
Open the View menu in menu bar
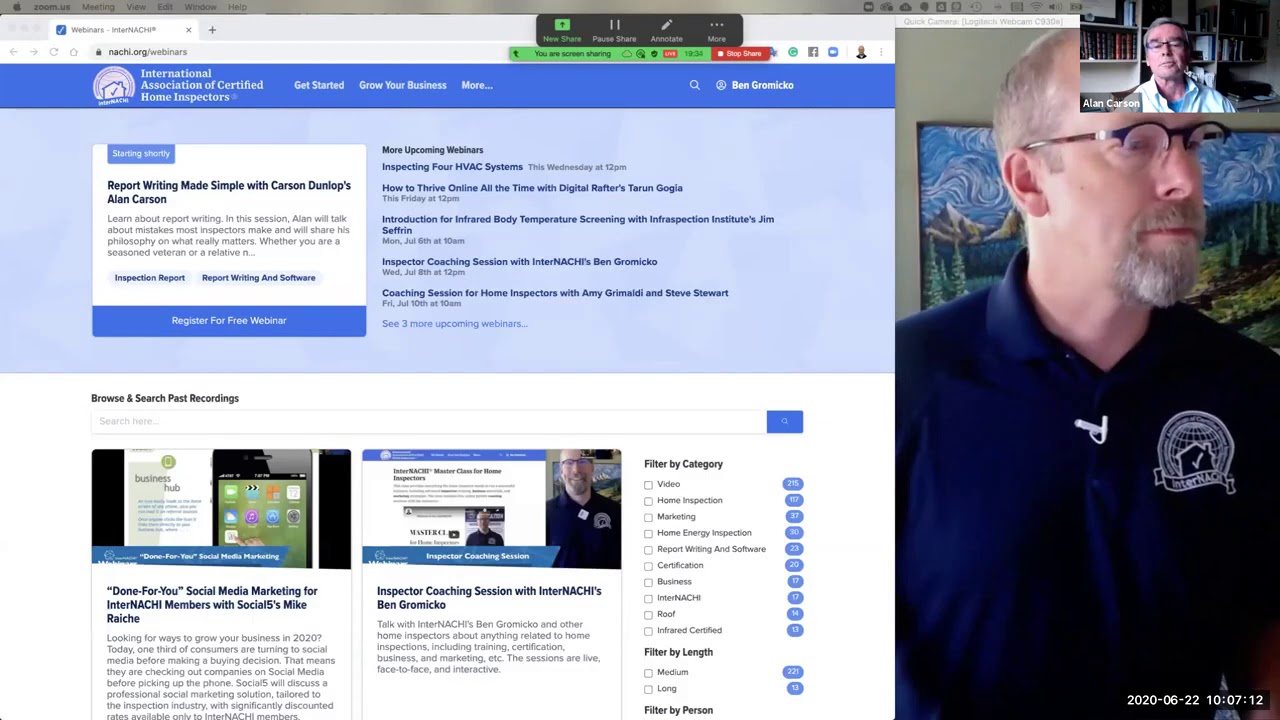click(x=136, y=7)
